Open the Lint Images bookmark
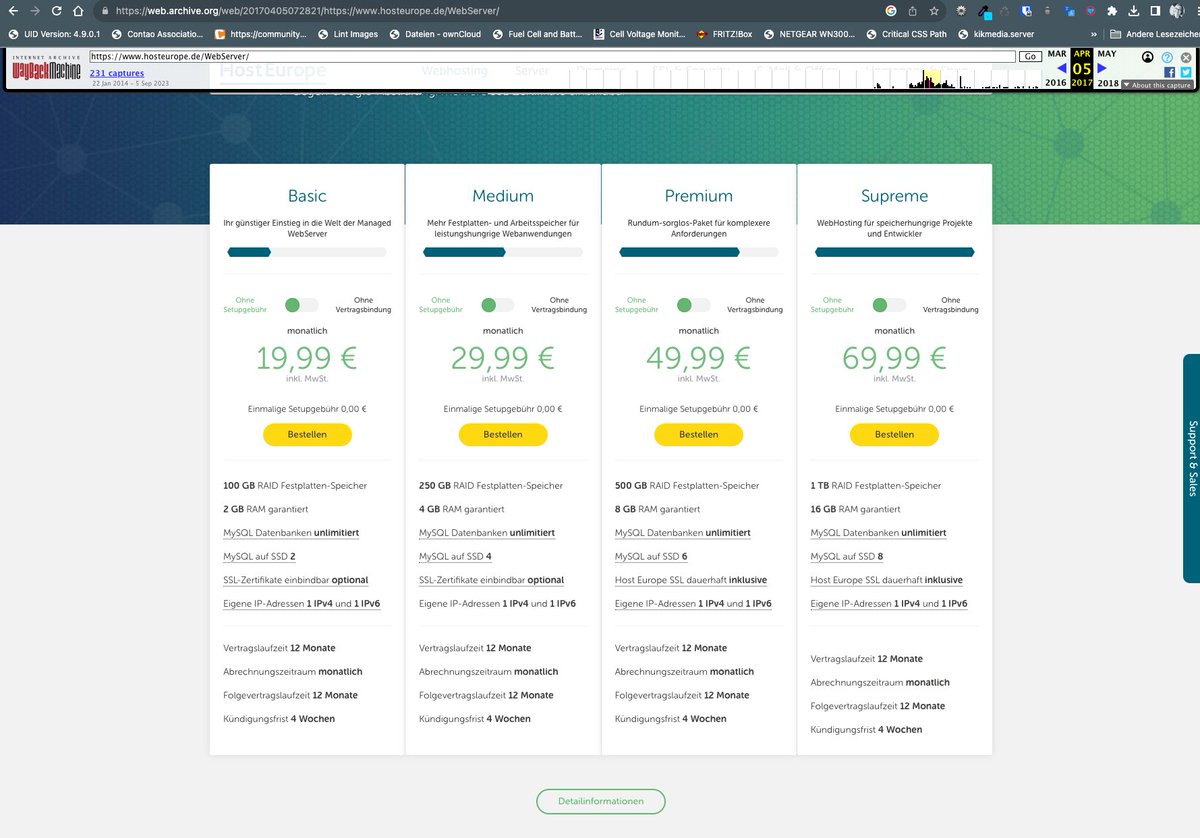1200x838 pixels. (x=348, y=34)
